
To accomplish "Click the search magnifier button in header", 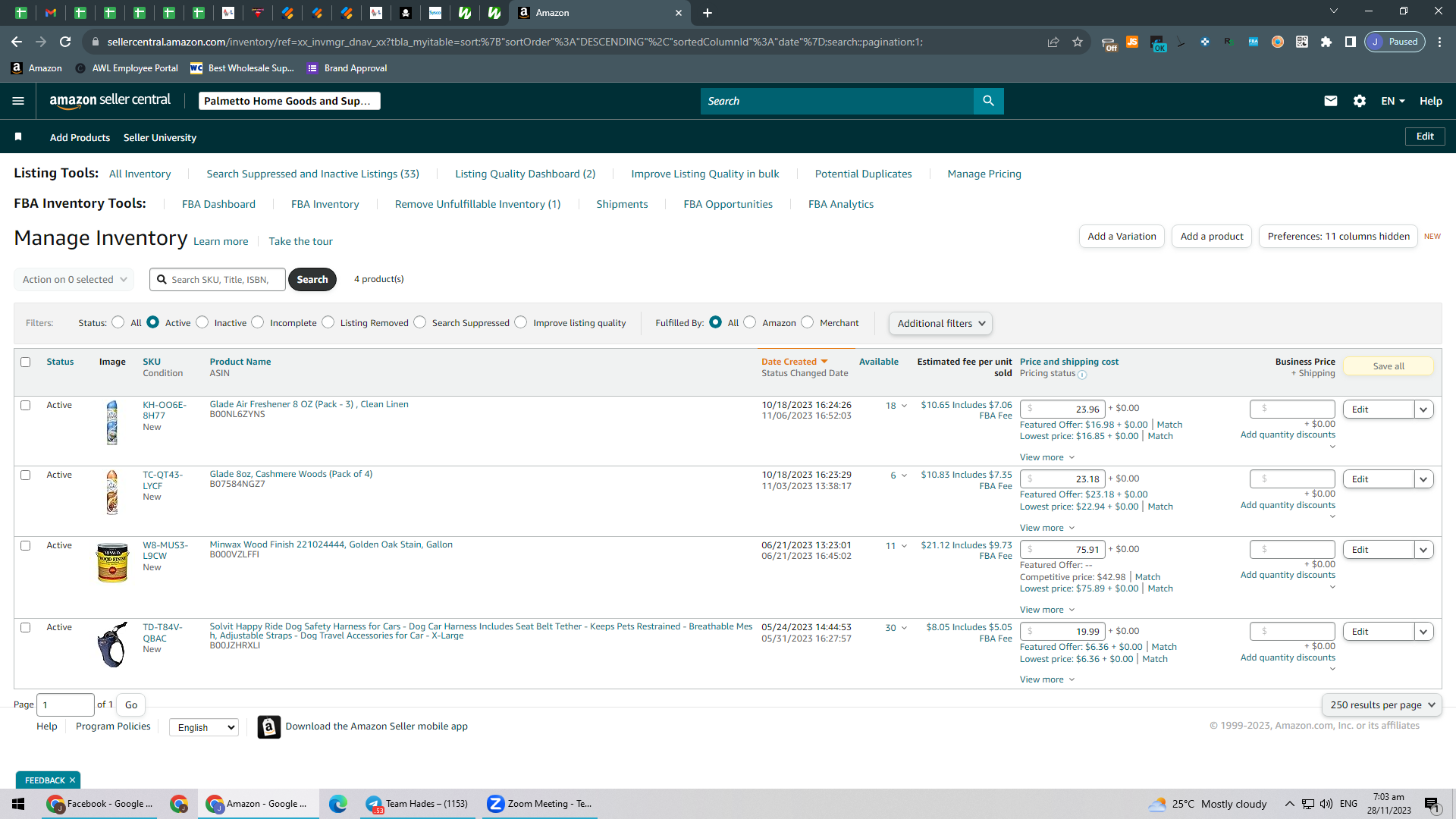I will point(988,101).
